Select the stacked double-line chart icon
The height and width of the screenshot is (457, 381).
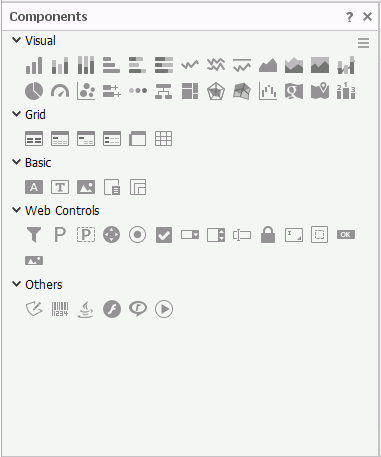[x=216, y=65]
